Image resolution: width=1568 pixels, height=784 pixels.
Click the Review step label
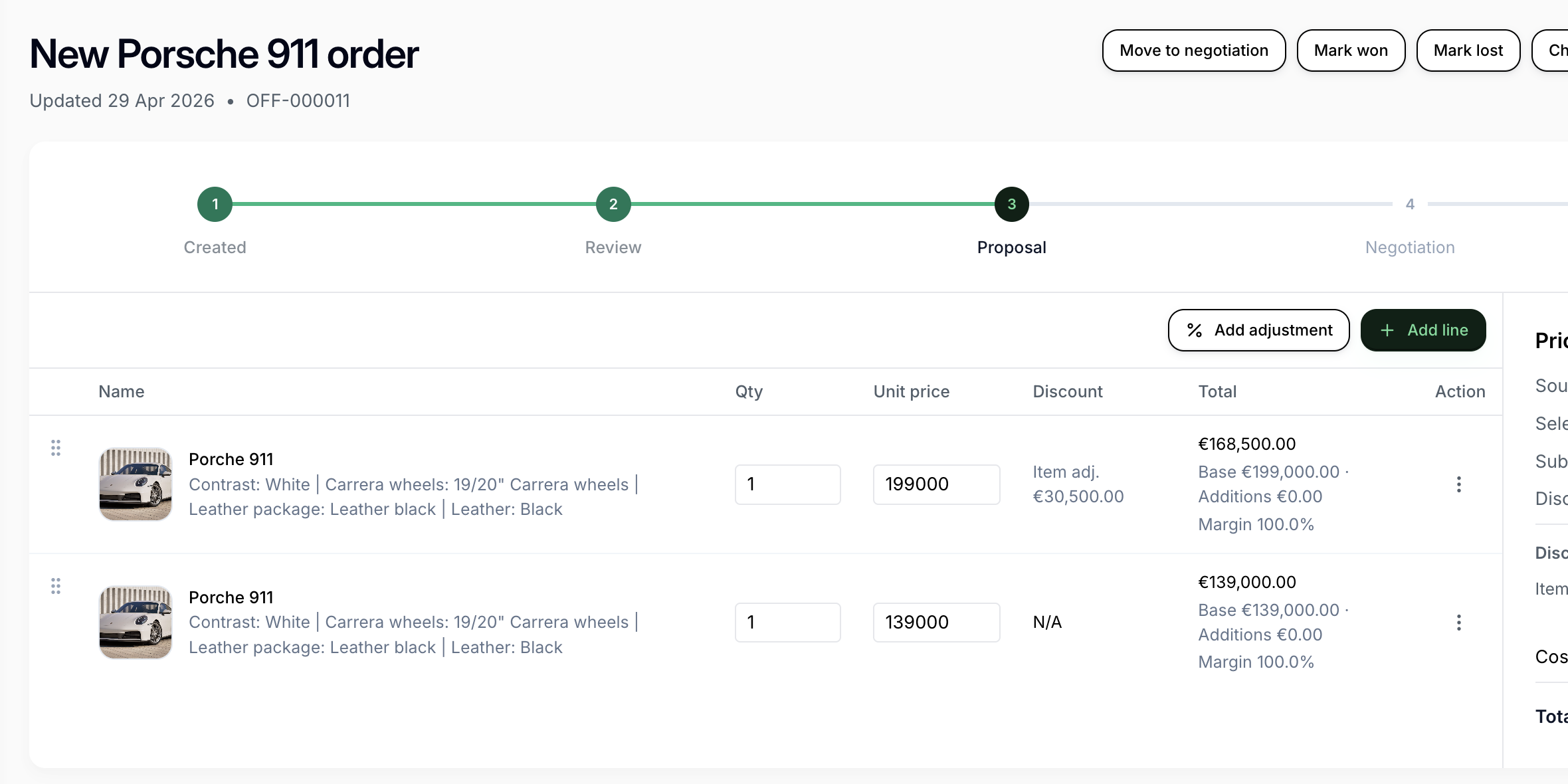[613, 248]
